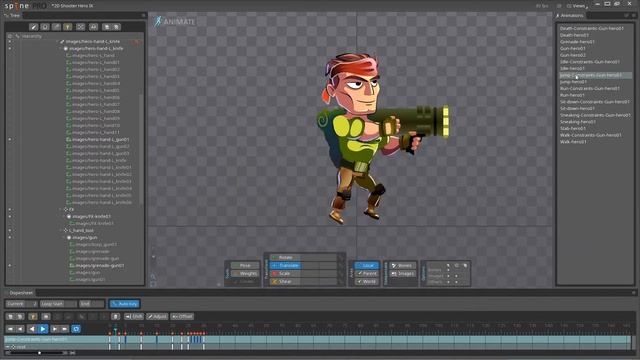Click the sixth Tree toolbar filter icon
The width and height of the screenshot is (640, 360).
tap(93, 27)
